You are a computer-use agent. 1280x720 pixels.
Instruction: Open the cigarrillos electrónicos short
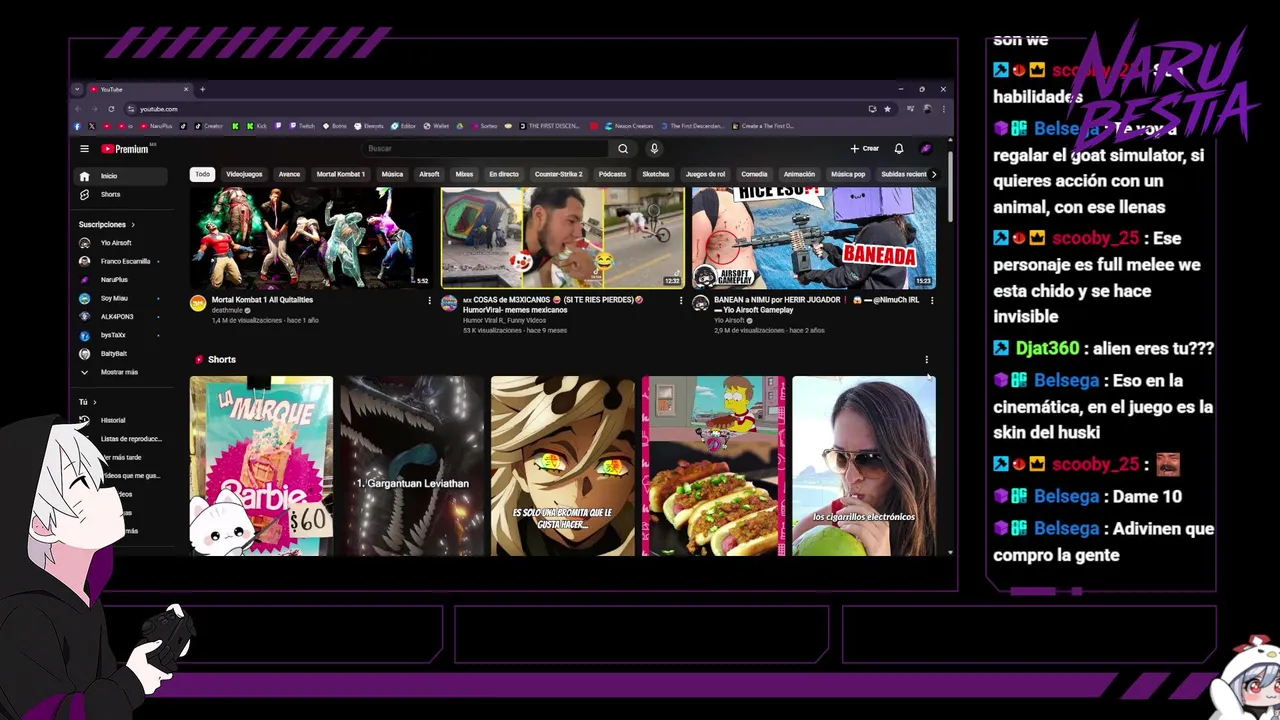point(864,466)
